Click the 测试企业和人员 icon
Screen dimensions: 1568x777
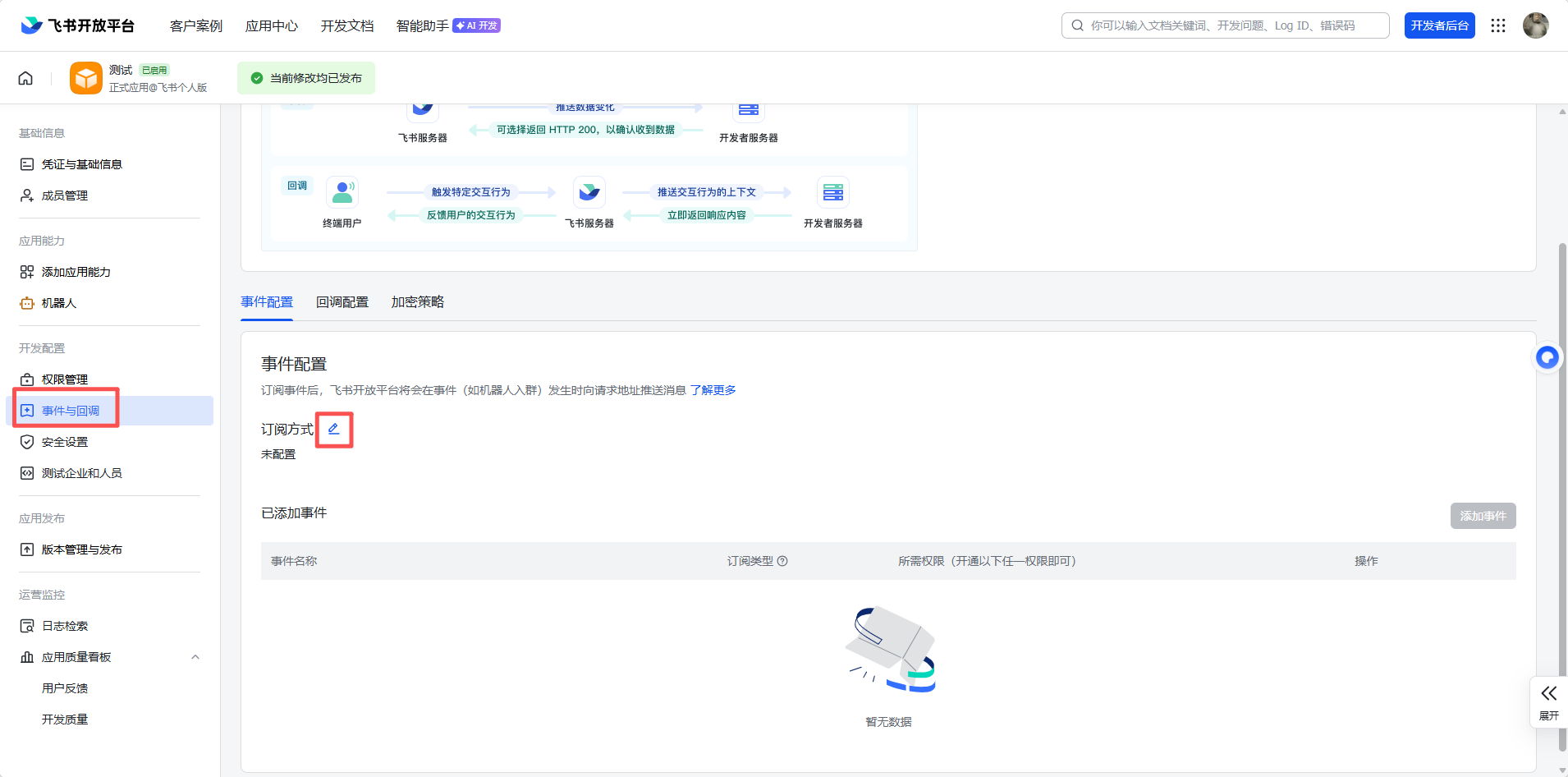[27, 473]
